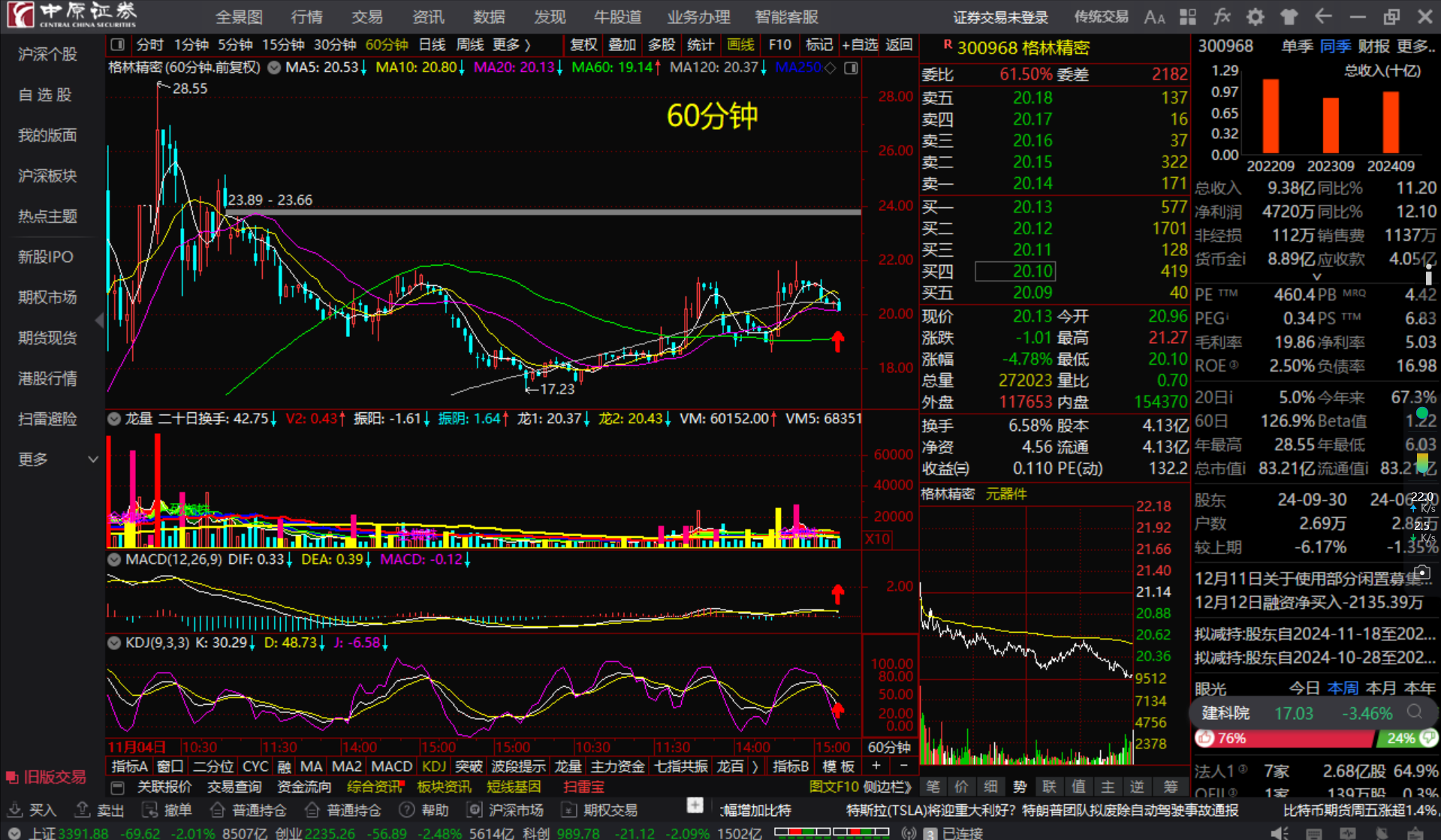
Task: Expand more indicator tabs with the › arrow
Action: [755, 766]
